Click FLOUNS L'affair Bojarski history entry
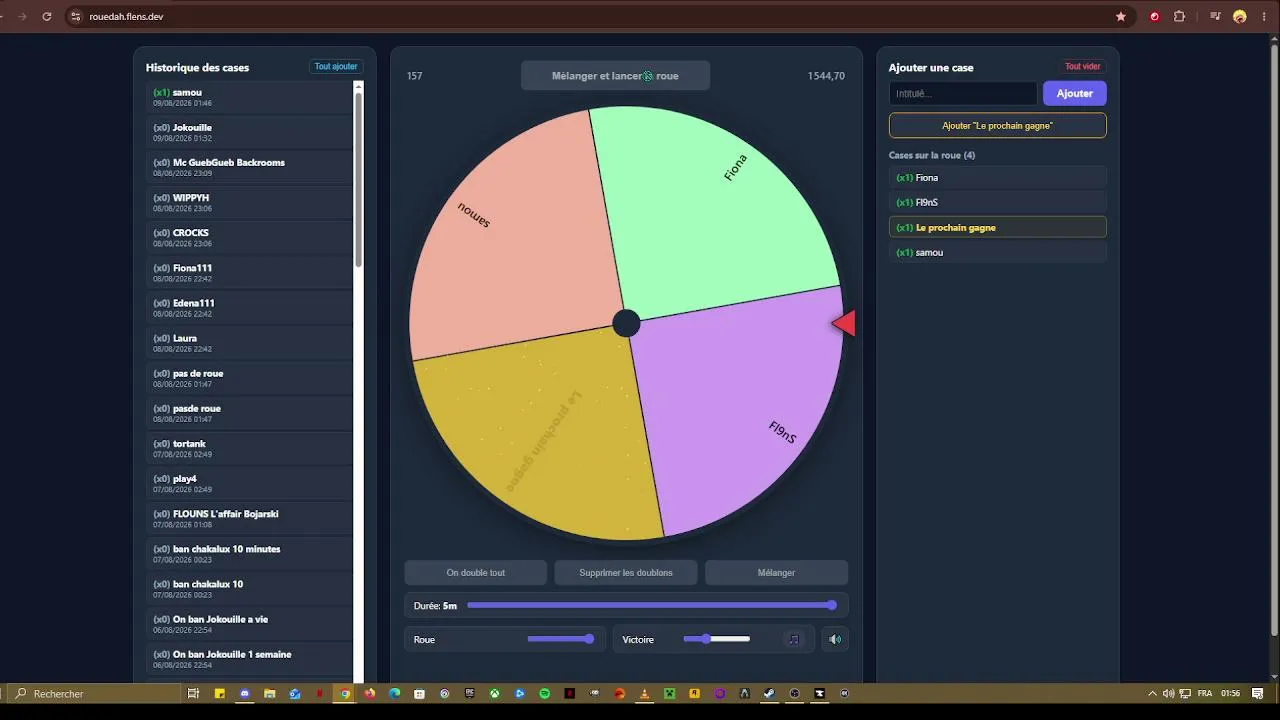This screenshot has width=1280, height=720. point(250,518)
